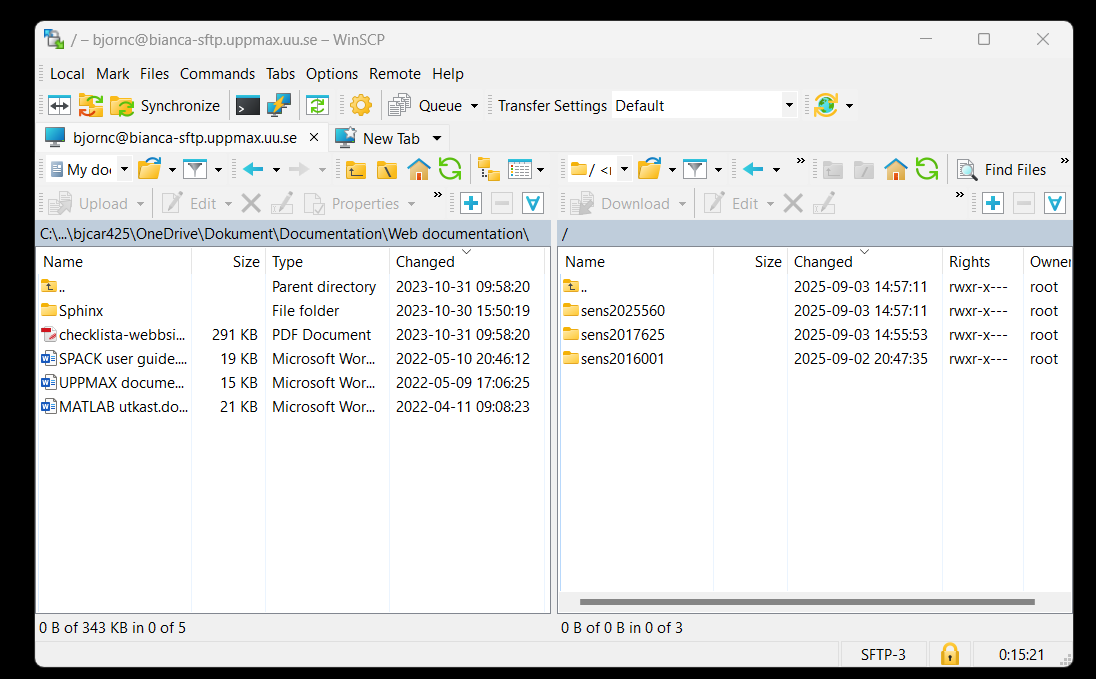1096x679 pixels.
Task: Open the Transfer Settings Default dropdown
Action: tap(789, 105)
